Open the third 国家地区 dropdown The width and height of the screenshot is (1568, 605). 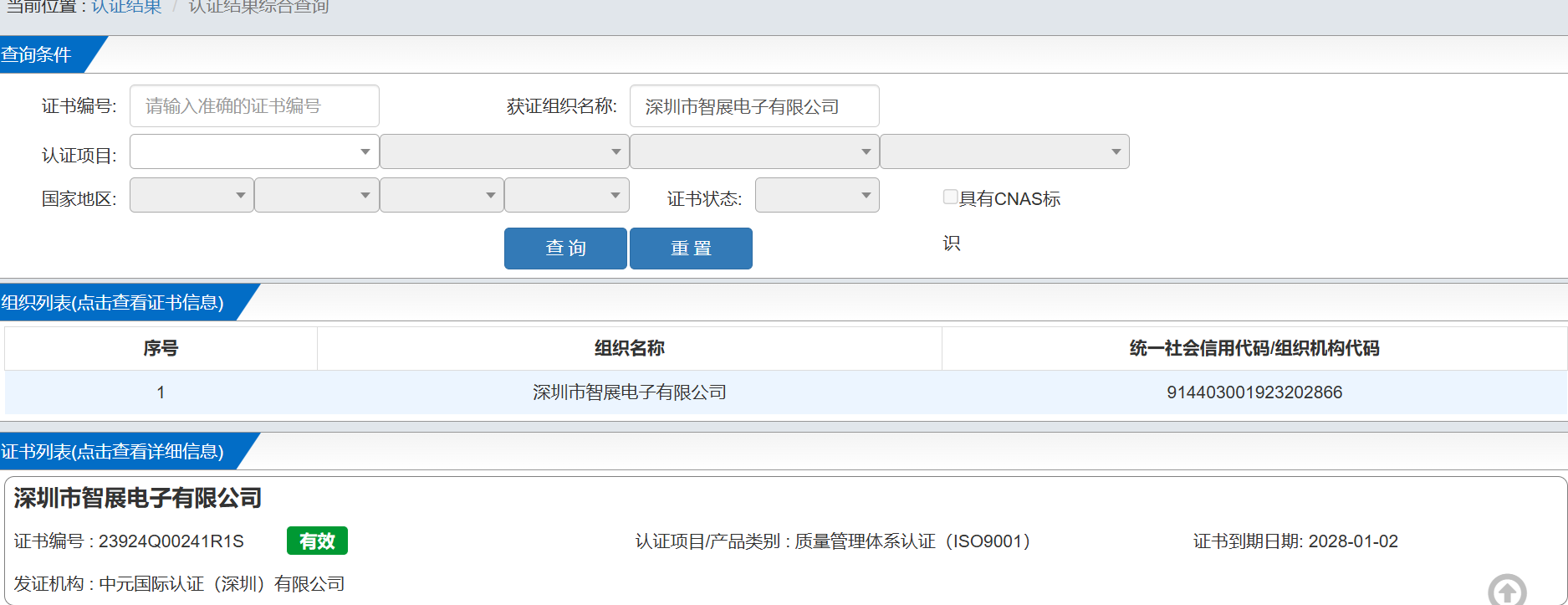442,195
